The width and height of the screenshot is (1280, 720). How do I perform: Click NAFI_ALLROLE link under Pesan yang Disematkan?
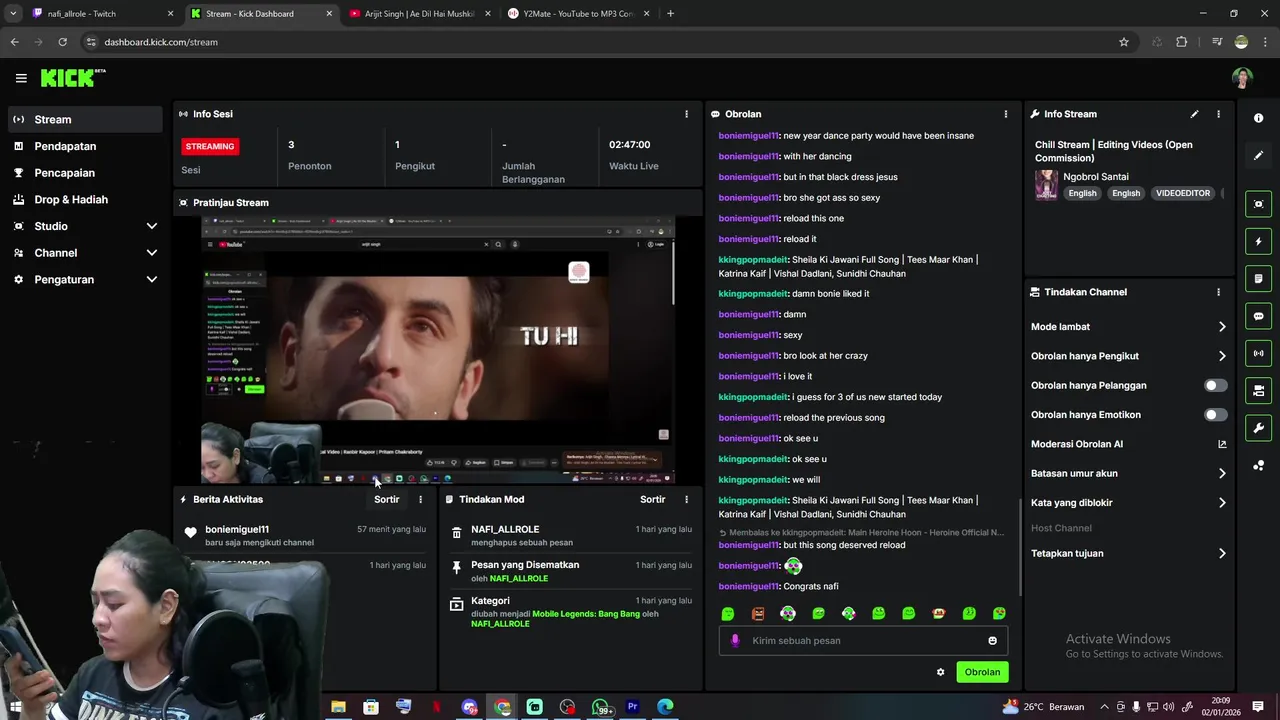click(x=519, y=578)
